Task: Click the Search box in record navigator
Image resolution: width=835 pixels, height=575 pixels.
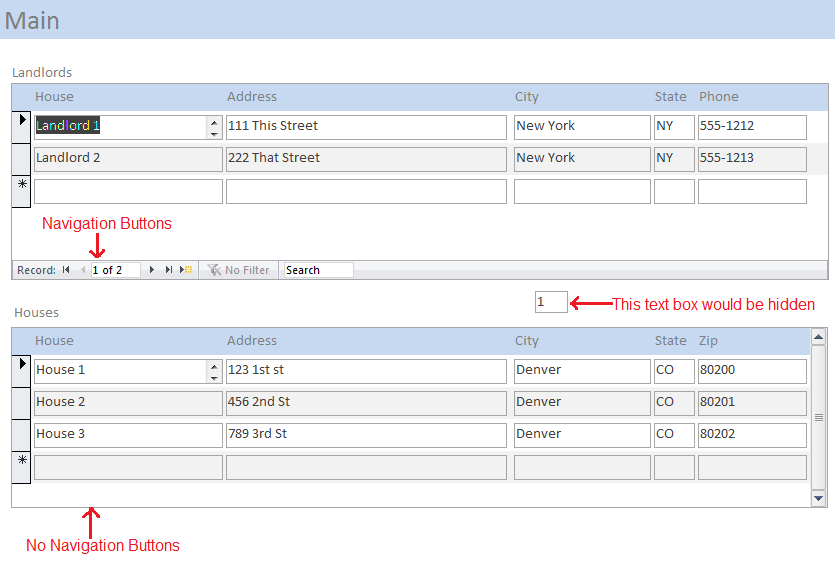Action: coord(318,270)
